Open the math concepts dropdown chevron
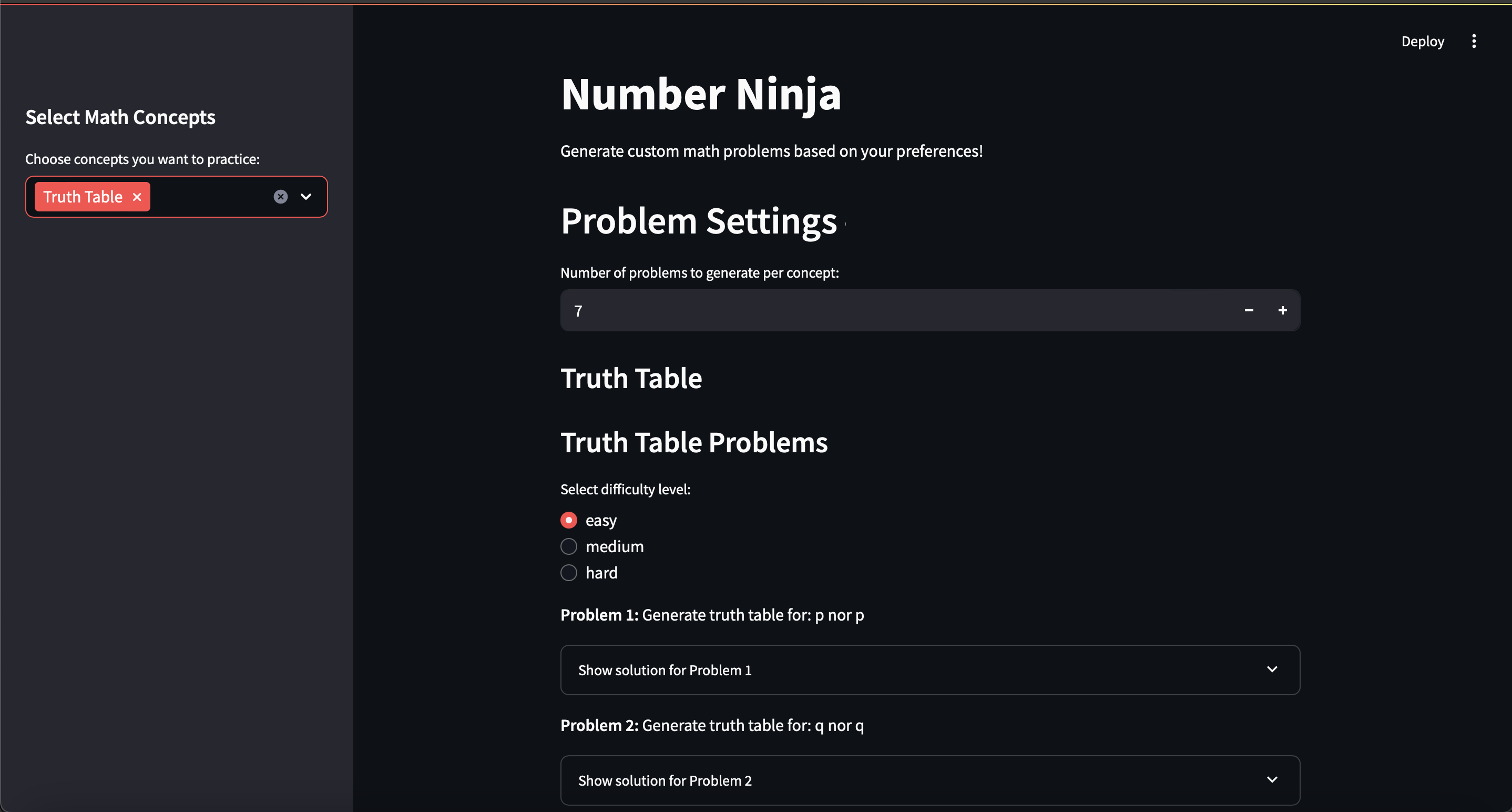 click(306, 197)
